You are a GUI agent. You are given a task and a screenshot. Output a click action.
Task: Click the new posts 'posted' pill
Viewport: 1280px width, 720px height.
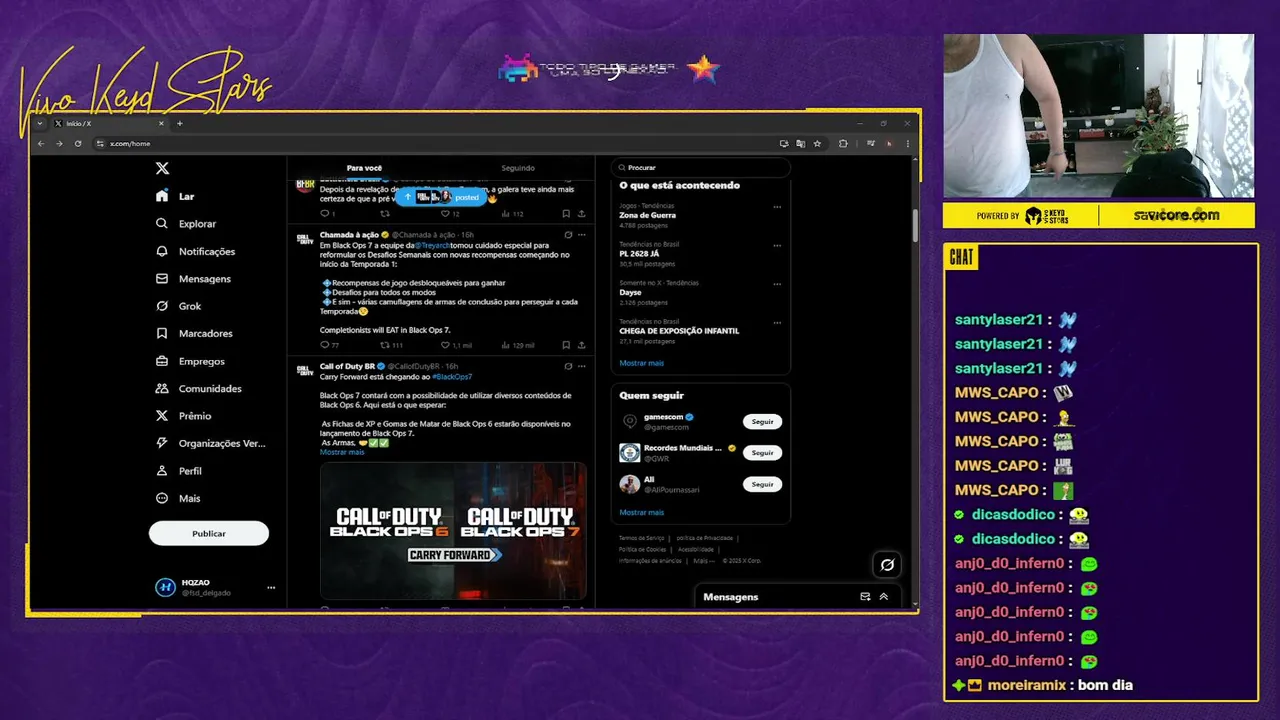pos(441,197)
